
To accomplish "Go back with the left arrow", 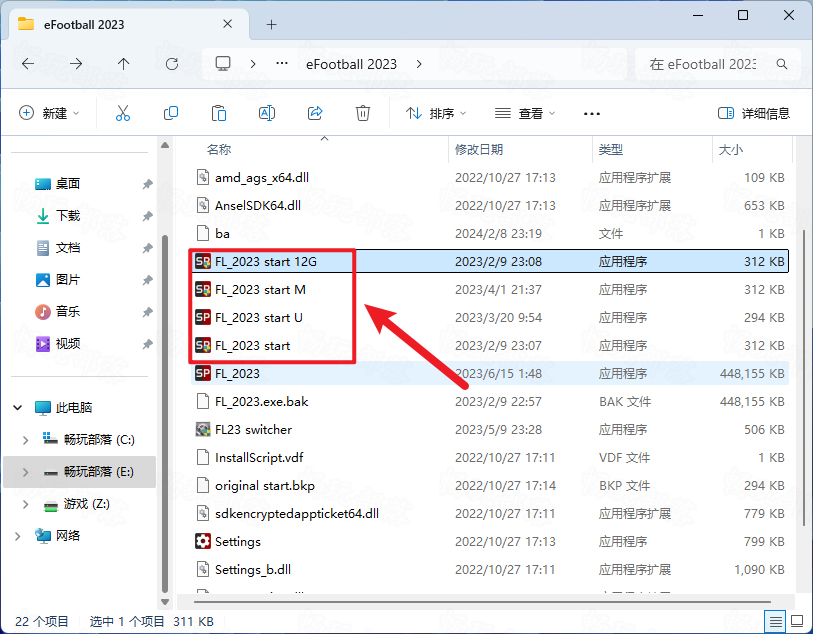I will (x=28, y=64).
